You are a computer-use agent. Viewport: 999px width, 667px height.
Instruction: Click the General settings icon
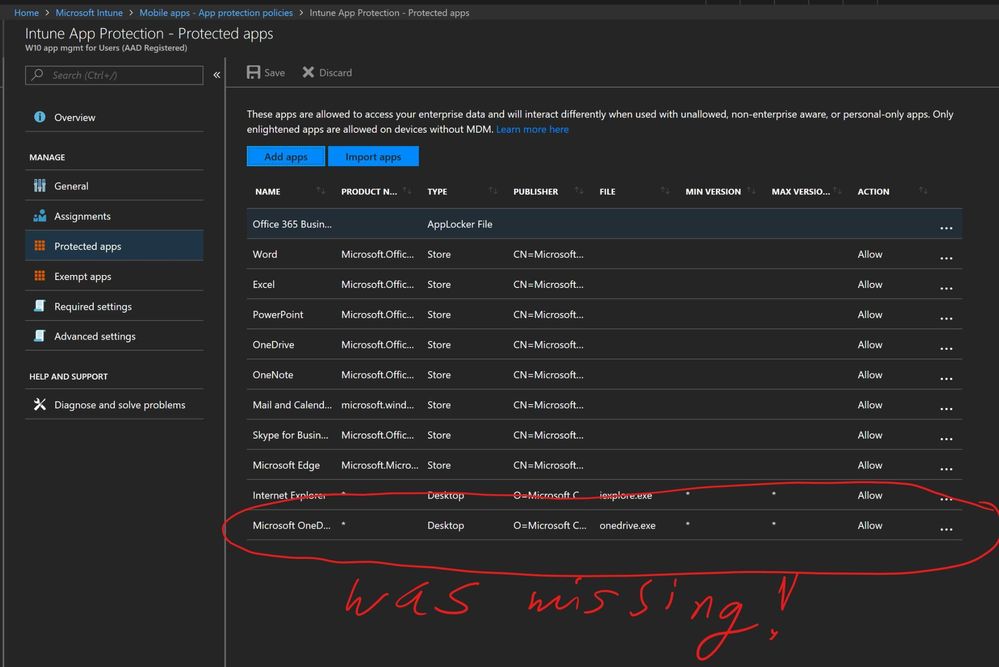pyautogui.click(x=40, y=185)
